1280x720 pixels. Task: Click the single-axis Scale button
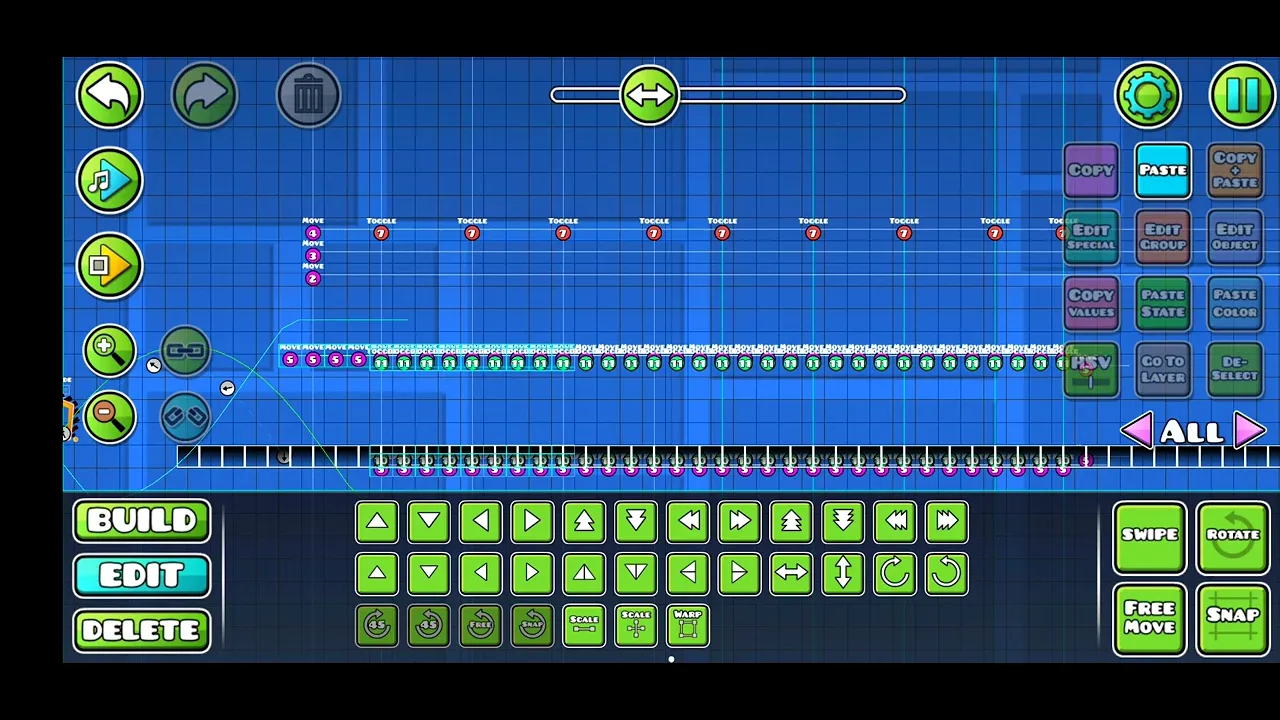point(584,625)
